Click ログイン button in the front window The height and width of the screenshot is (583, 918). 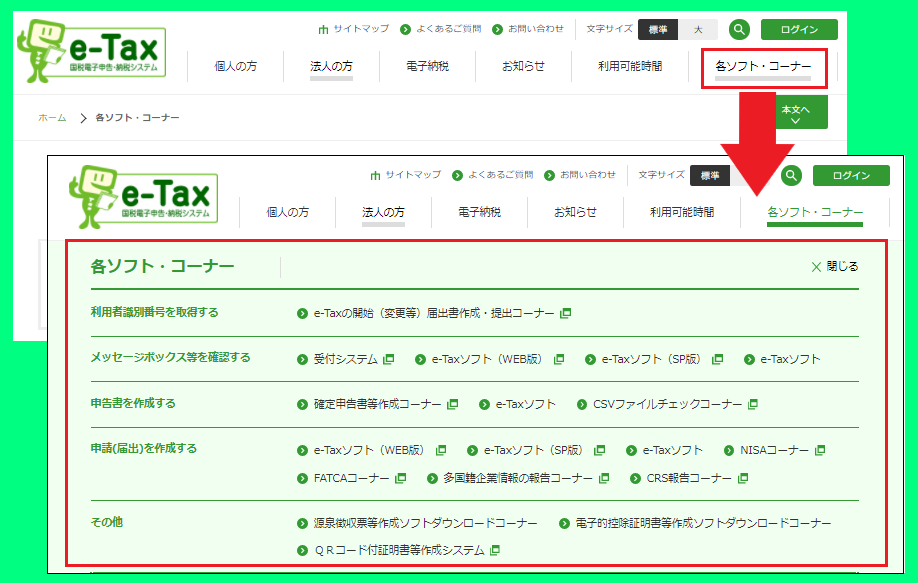851,175
